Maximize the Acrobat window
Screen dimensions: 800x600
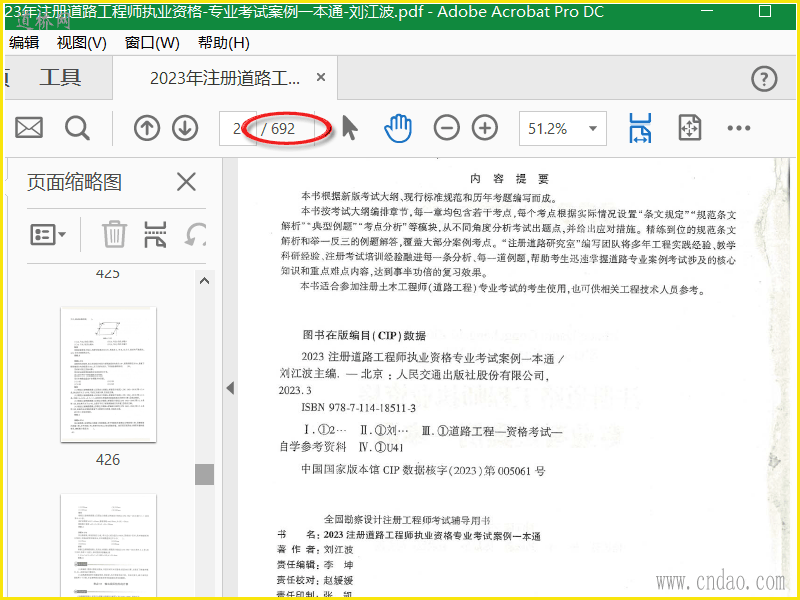[x=765, y=11]
